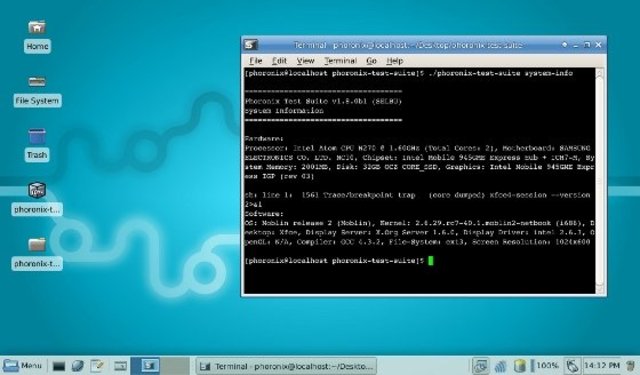Click the 'Hardware:' heading in terminal
The image size is (640, 375).
[264, 139]
